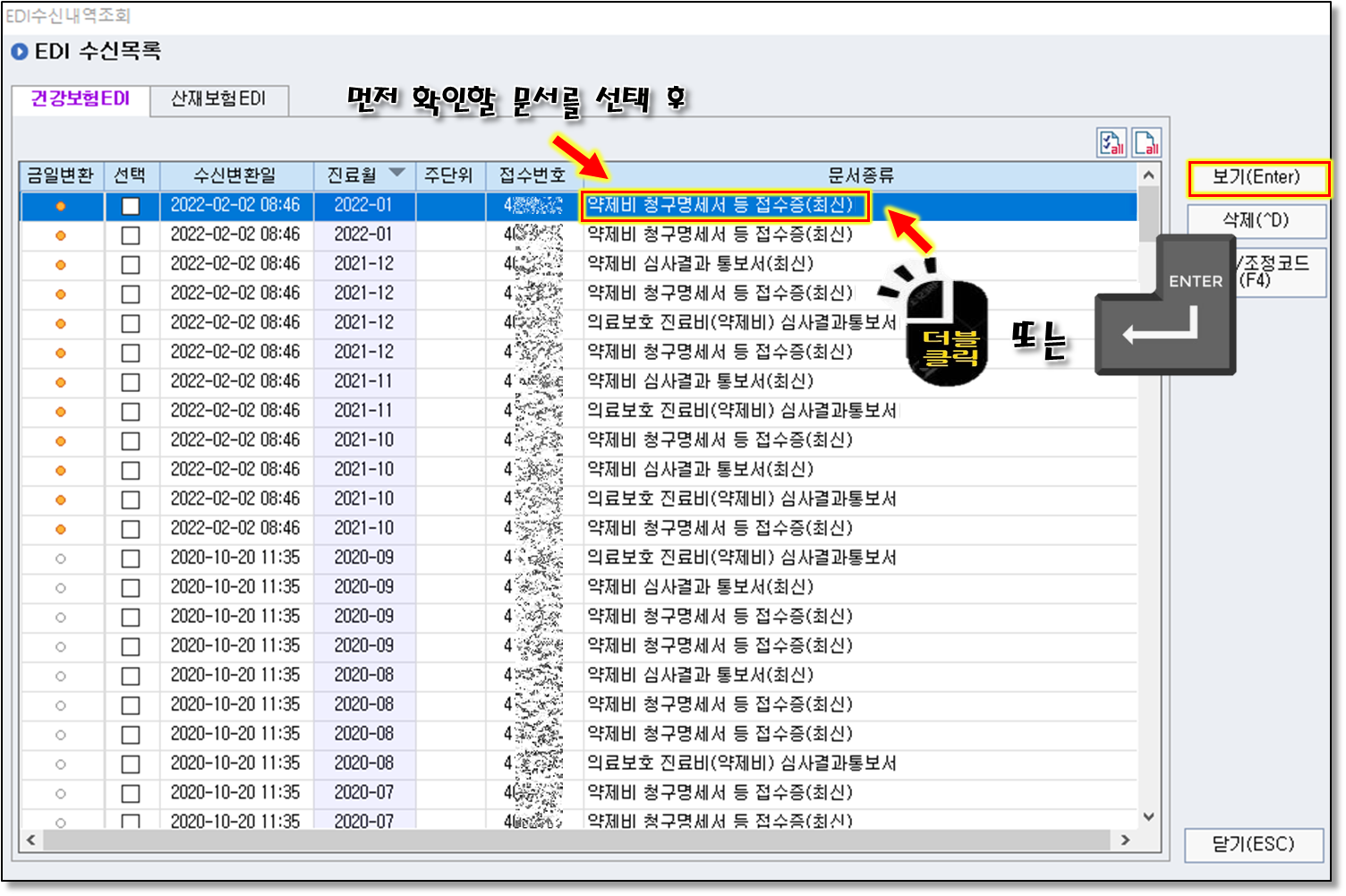The width and height of the screenshot is (1346, 896).
Task: Click the hollow status circle on the 2020-08 의료보호 row
Action: 61,764
